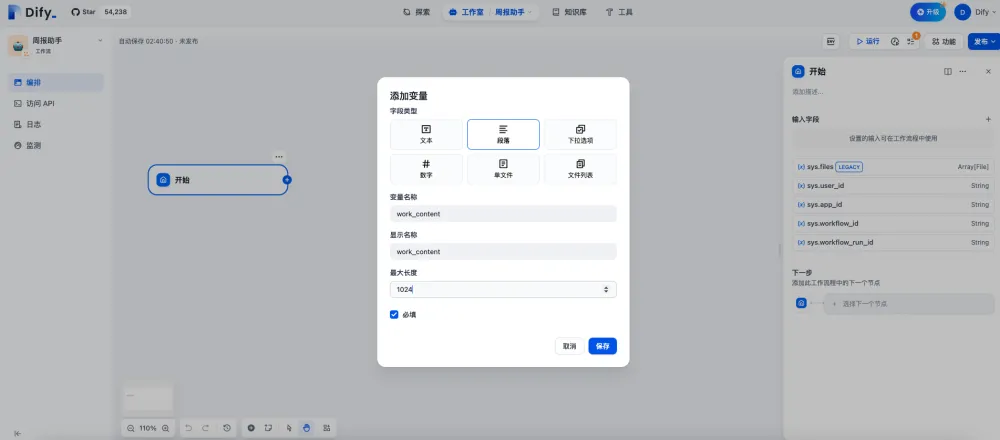Viewport: 1000px width, 440px height.
Task: Click the add note icon
Action: (268, 428)
